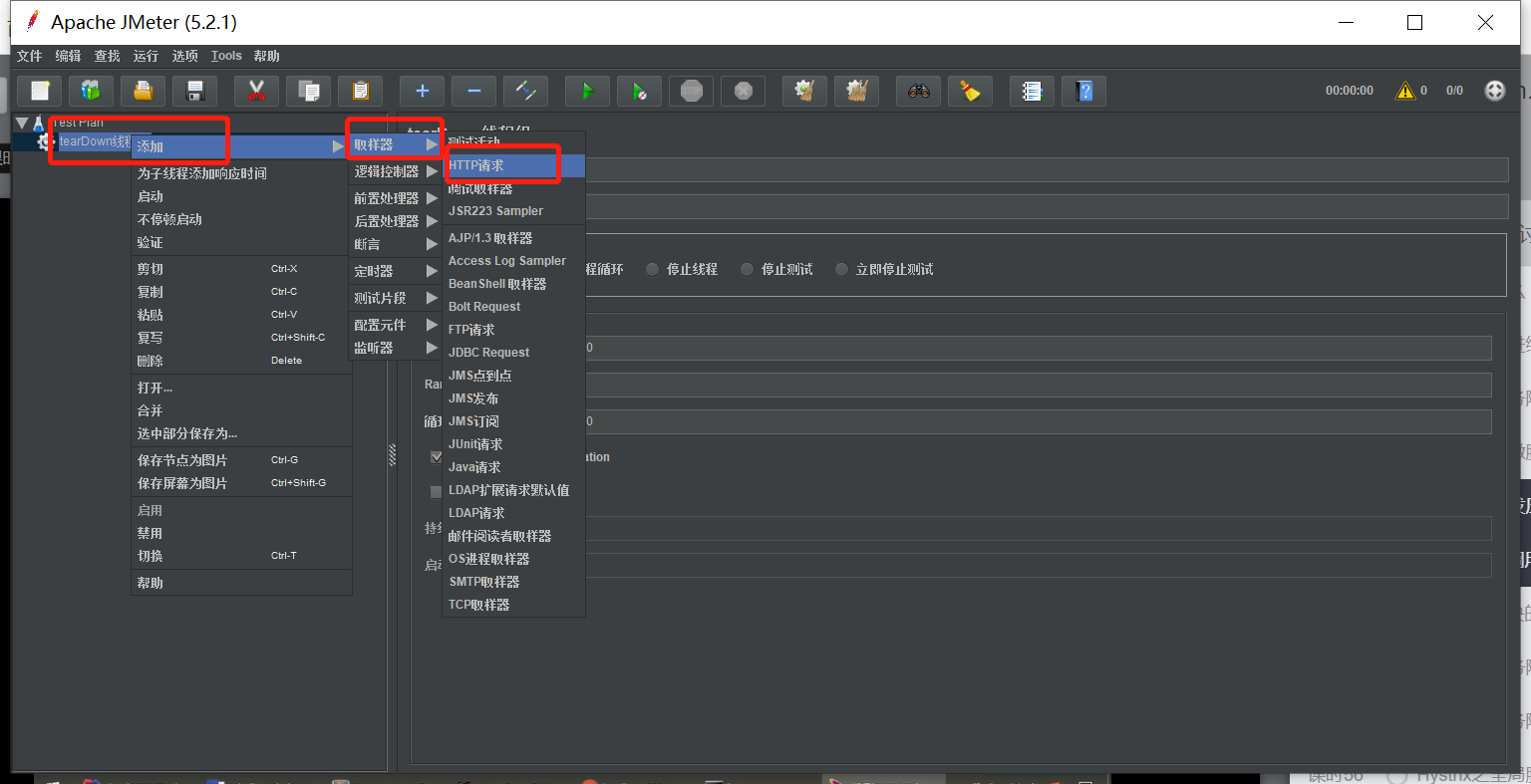This screenshot has height=784, width=1531.
Task: Click the Clear all brooms icon
Action: tap(857, 91)
